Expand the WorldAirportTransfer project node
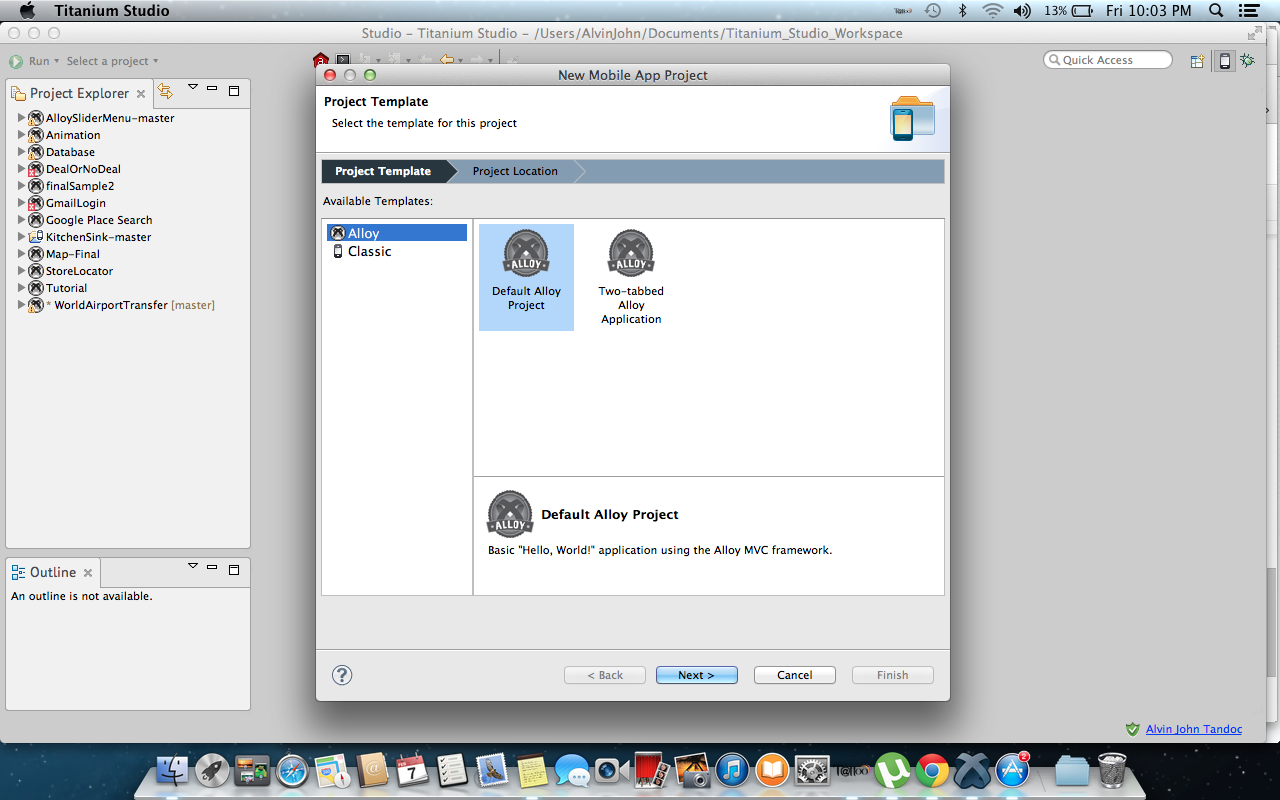The height and width of the screenshot is (800, 1280). pyautogui.click(x=21, y=305)
